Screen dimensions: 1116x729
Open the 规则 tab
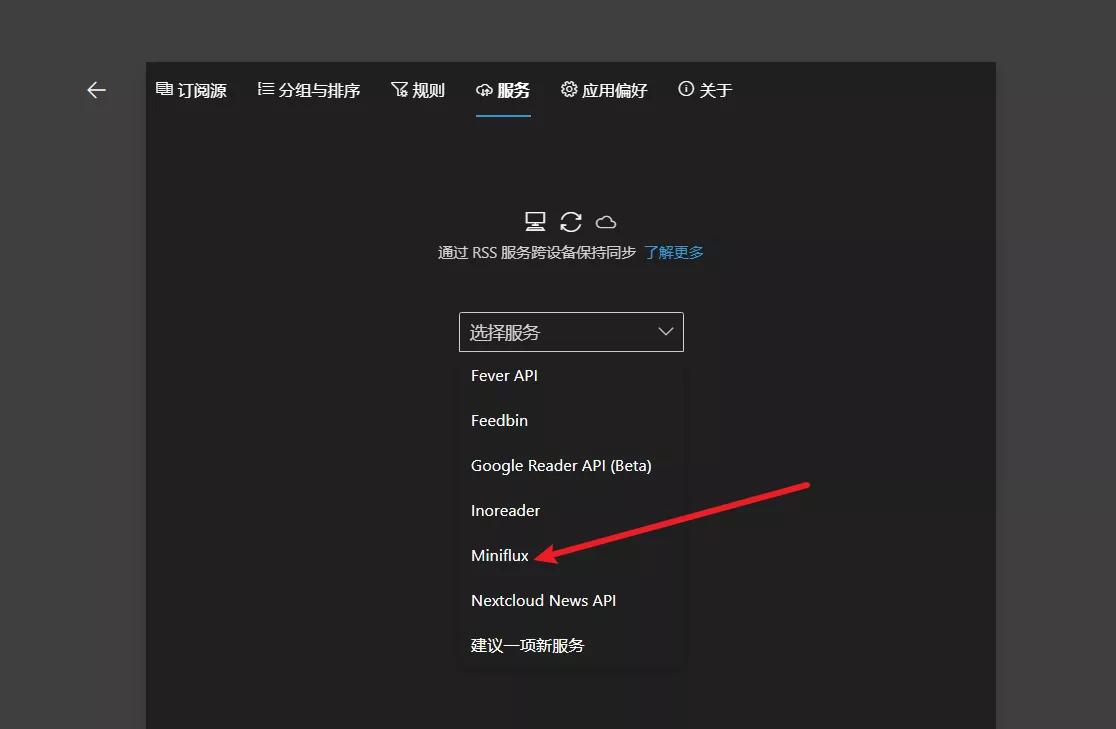click(x=418, y=90)
